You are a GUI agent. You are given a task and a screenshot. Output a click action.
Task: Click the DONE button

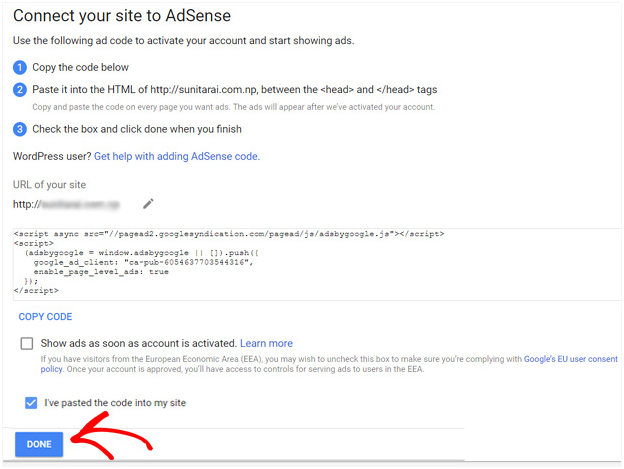pyautogui.click(x=39, y=444)
